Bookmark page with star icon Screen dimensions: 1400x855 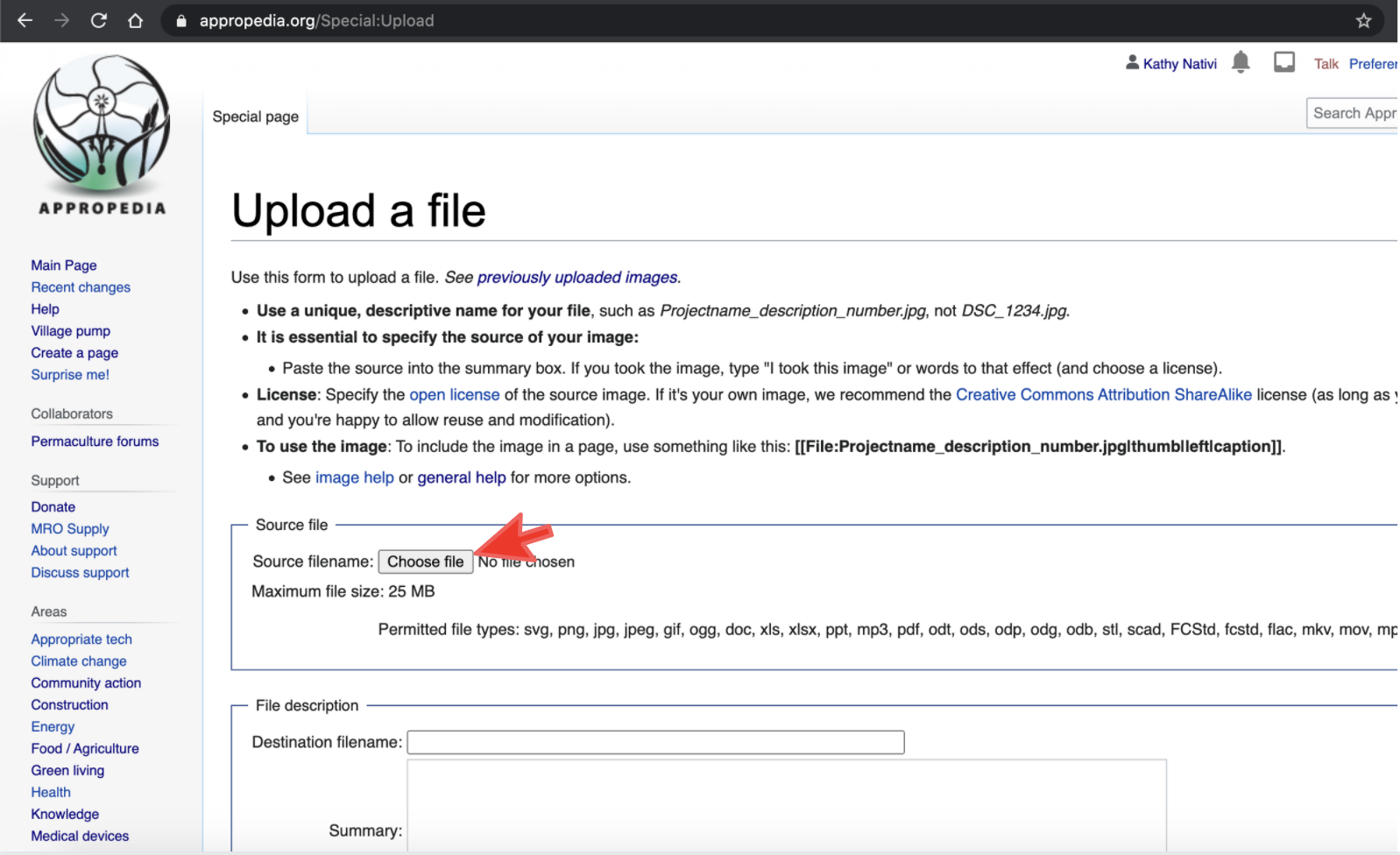(1363, 21)
